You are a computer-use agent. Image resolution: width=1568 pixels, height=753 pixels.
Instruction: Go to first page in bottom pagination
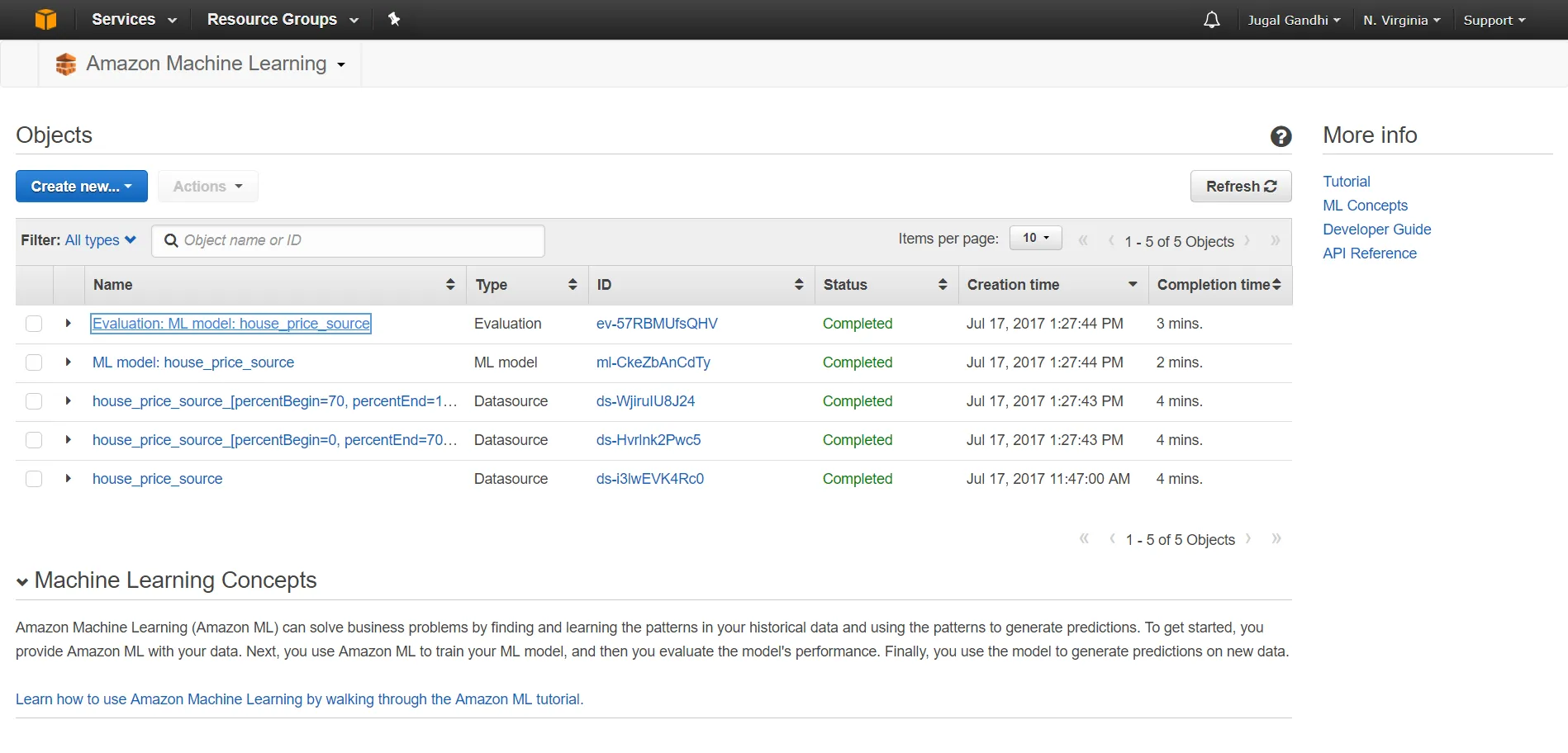(x=1084, y=538)
